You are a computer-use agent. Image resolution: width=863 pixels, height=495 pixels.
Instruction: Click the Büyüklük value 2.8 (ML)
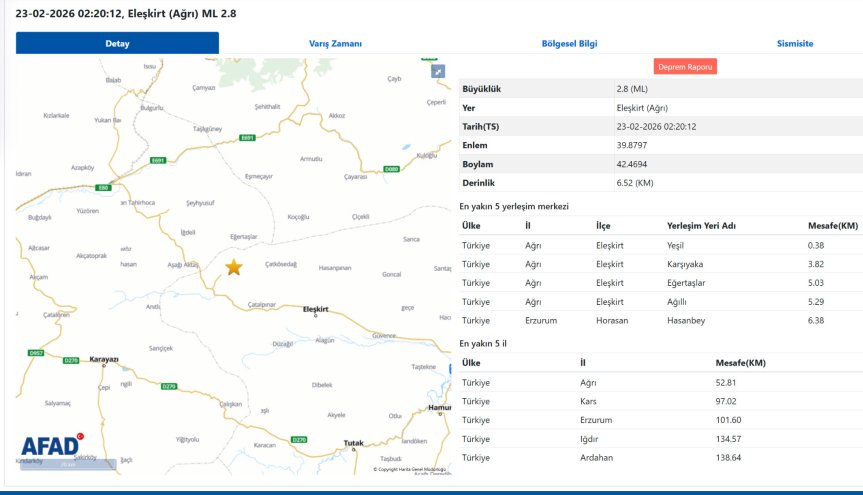(x=632, y=89)
